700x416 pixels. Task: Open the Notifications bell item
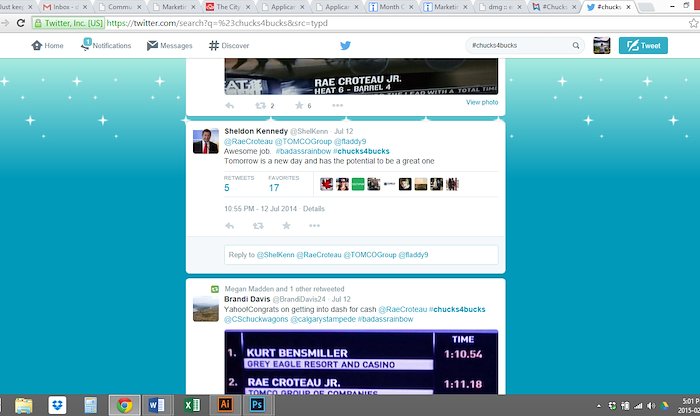coord(106,45)
